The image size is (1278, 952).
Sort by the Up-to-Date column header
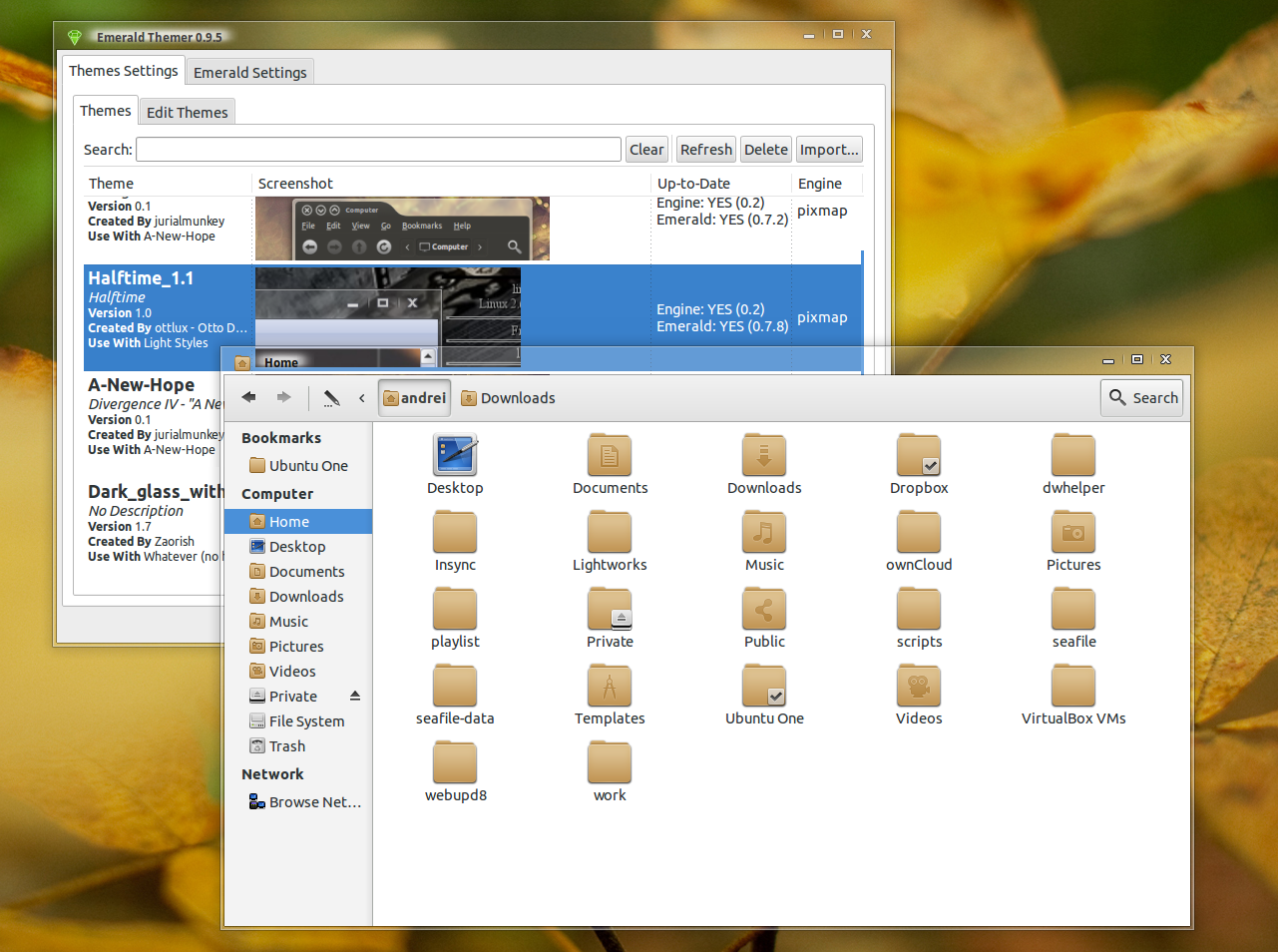(x=721, y=184)
